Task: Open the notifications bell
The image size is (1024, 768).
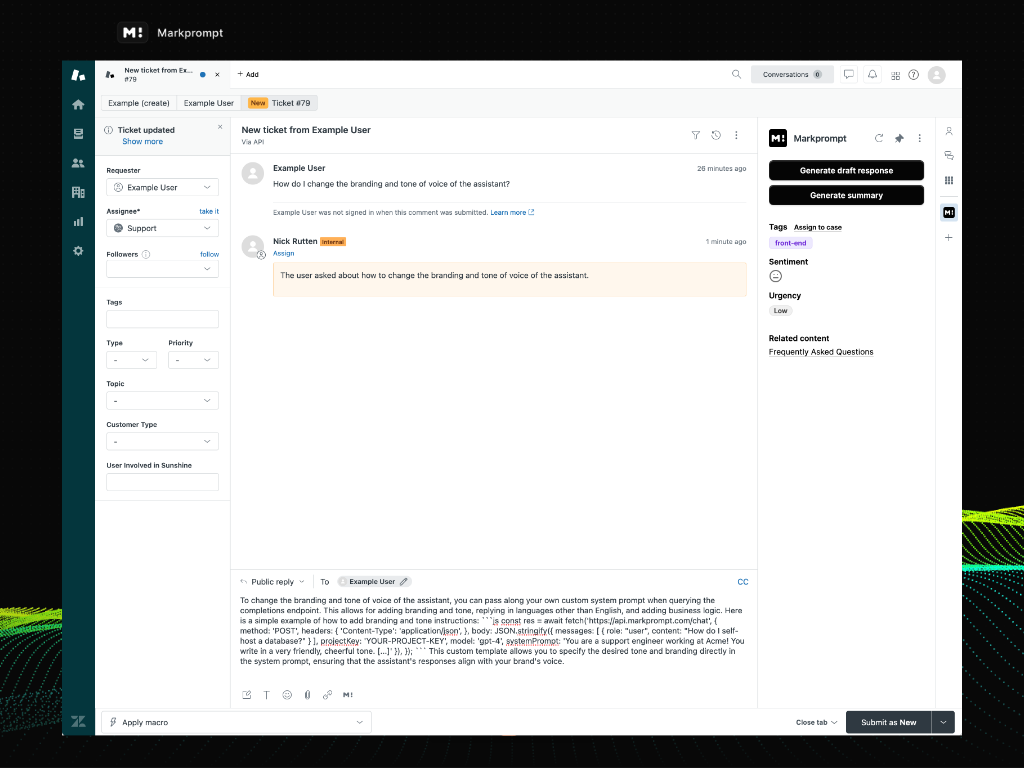Action: tap(872, 74)
